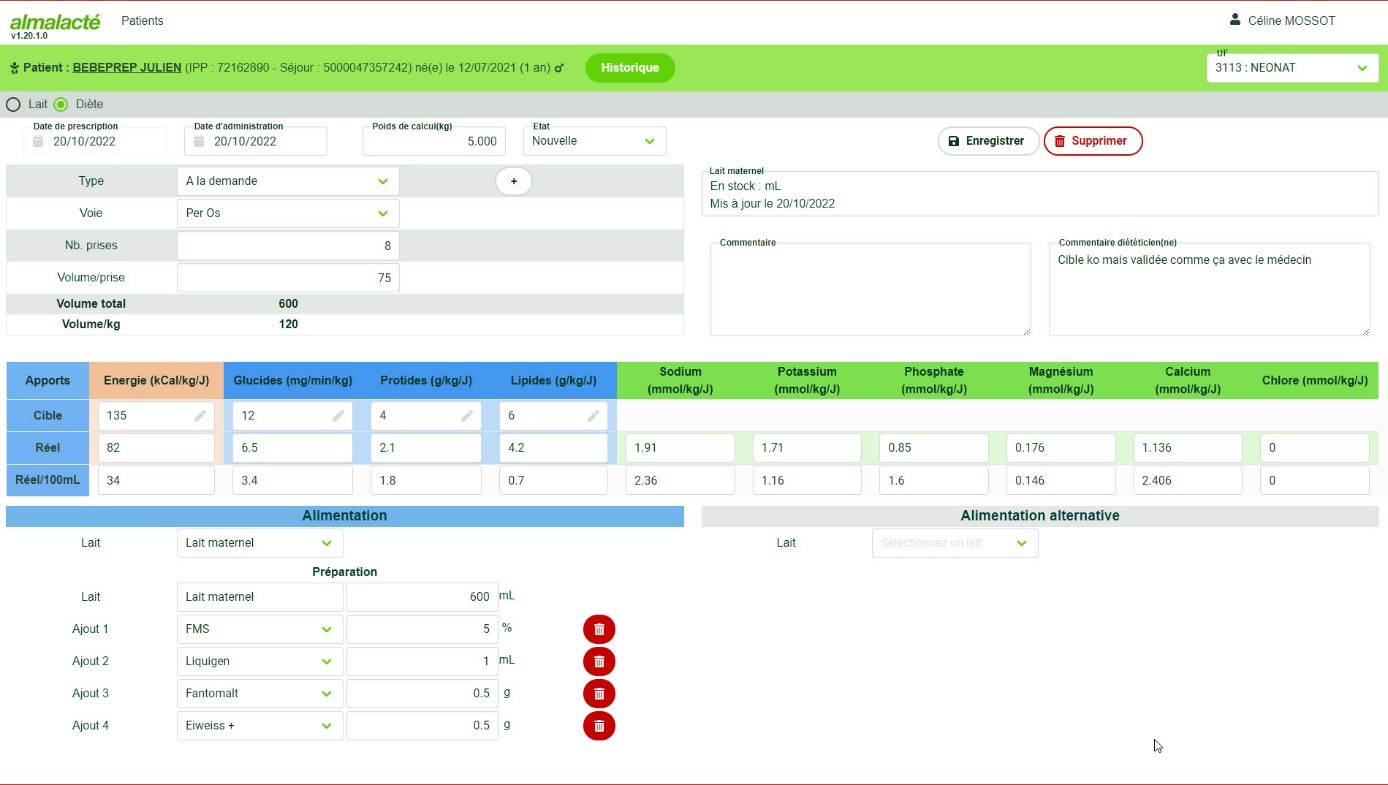Select the Diète radio button
This screenshot has width=1388, height=785.
click(x=61, y=104)
